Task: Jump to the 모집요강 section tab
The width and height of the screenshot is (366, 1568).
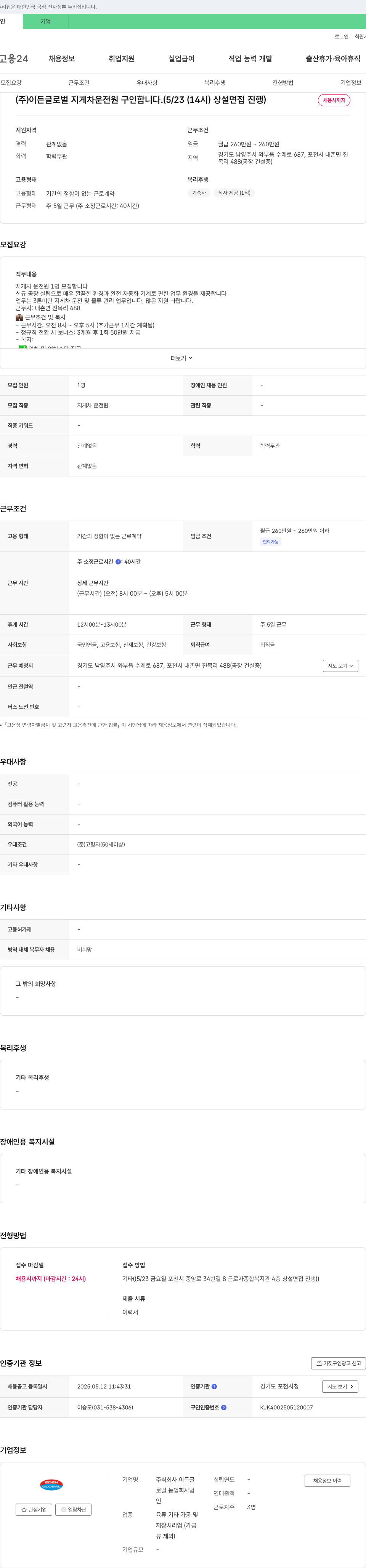Action: click(11, 83)
